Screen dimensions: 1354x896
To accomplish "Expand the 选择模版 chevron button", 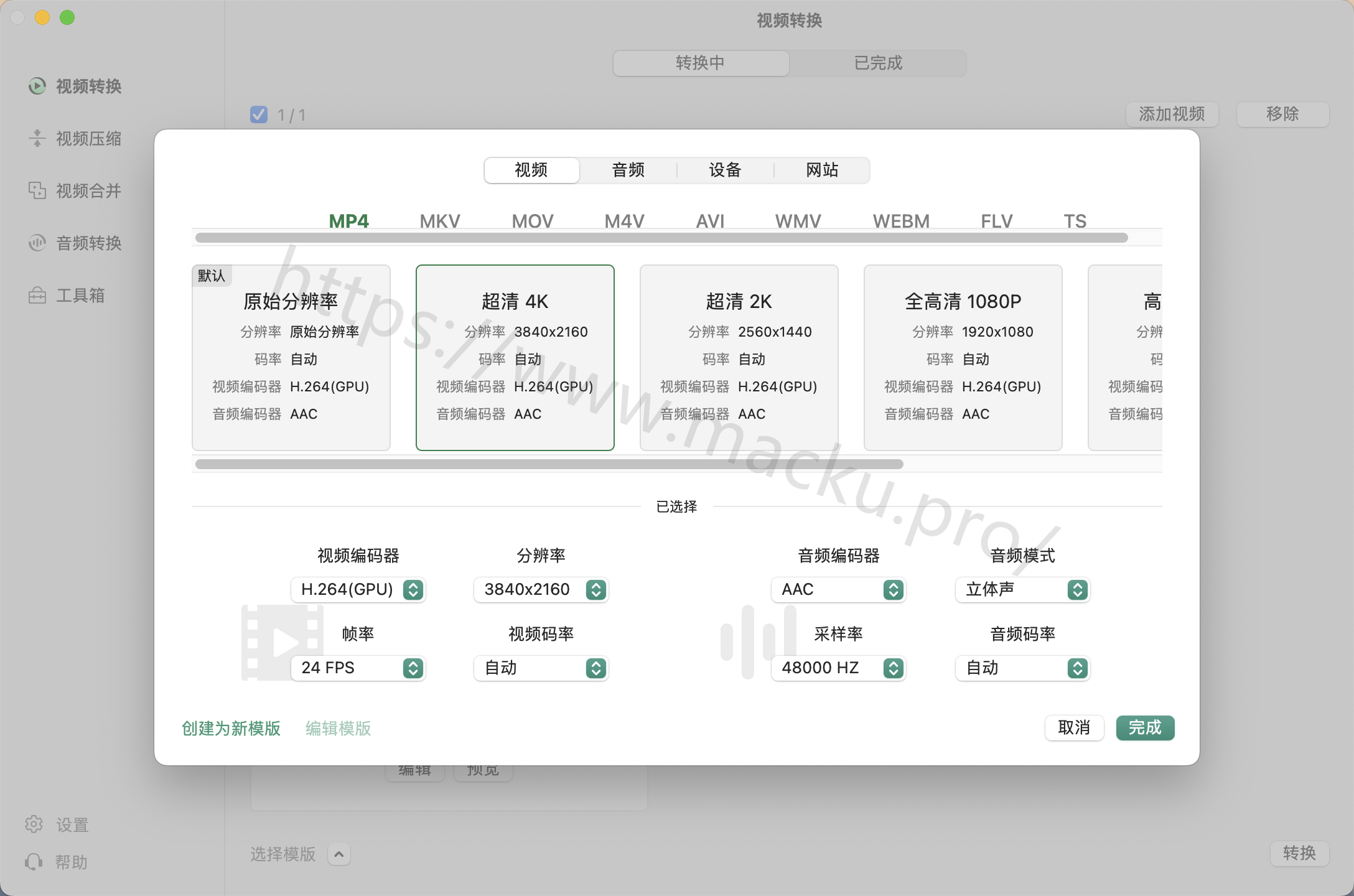I will tap(338, 854).
